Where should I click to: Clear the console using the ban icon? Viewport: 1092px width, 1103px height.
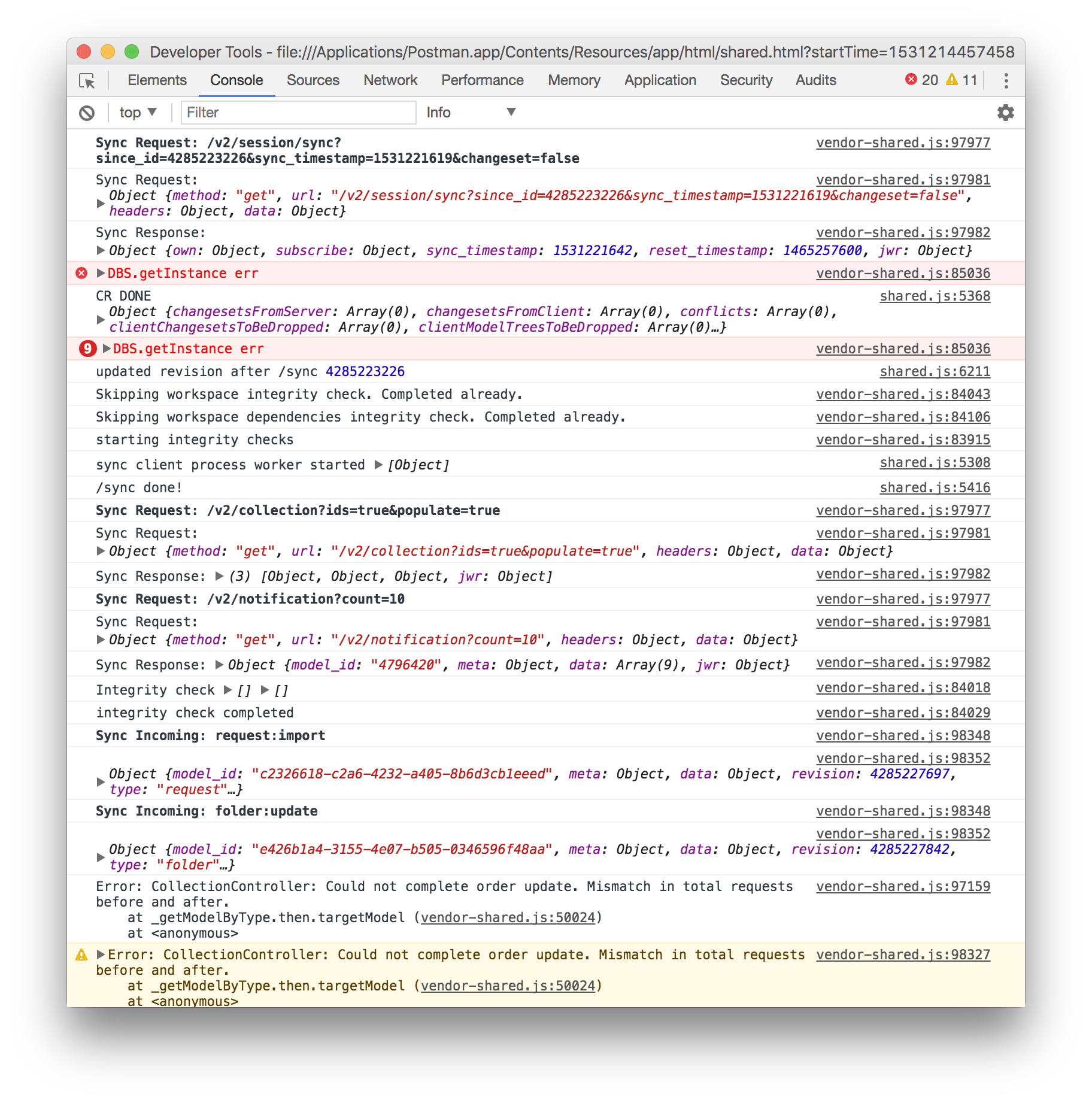[87, 112]
